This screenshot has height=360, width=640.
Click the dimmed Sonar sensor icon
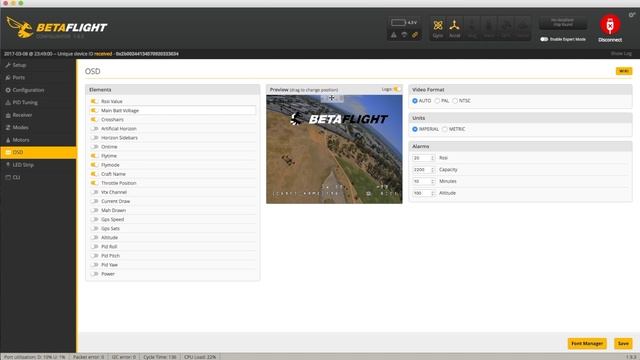pyautogui.click(x=522, y=26)
